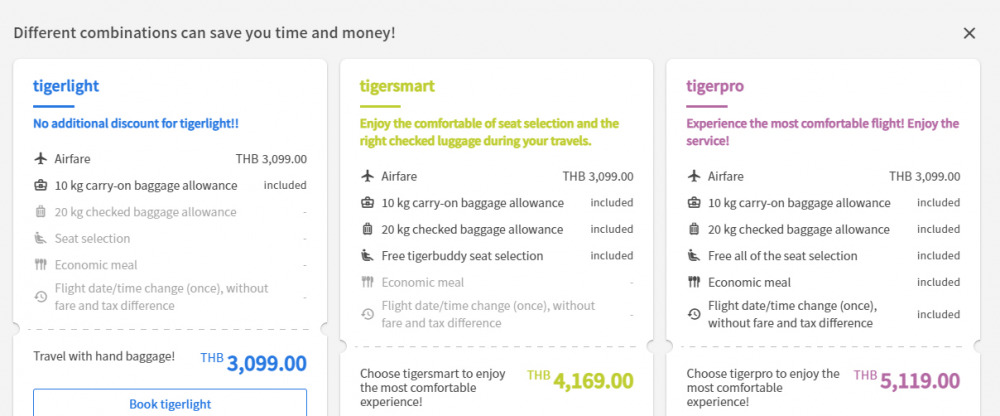Screen dimensions: 1000x416
Task: Click the date change clock icon in tigerpro
Action: click(x=694, y=314)
